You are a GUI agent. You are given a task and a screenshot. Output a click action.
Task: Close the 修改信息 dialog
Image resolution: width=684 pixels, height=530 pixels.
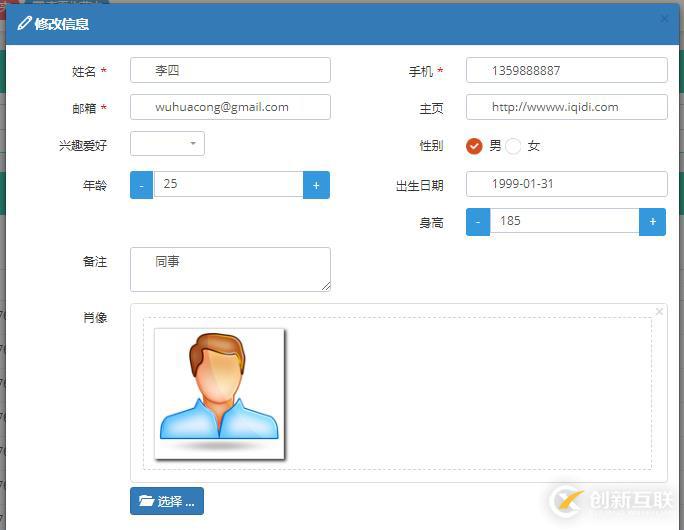coord(664,19)
